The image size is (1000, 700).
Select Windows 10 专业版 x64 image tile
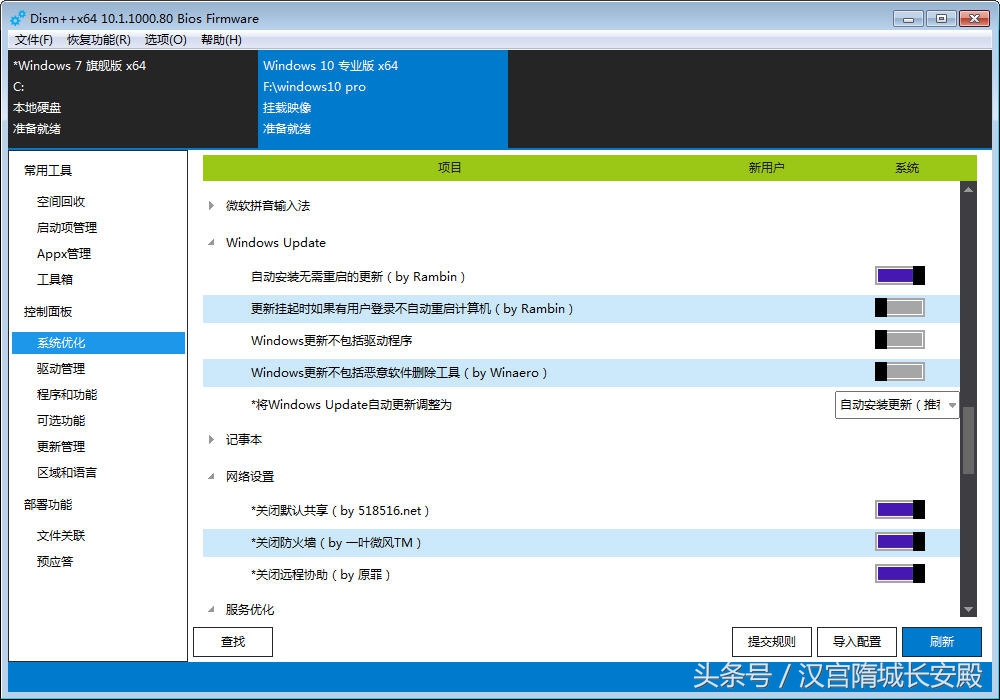pyautogui.click(x=383, y=99)
